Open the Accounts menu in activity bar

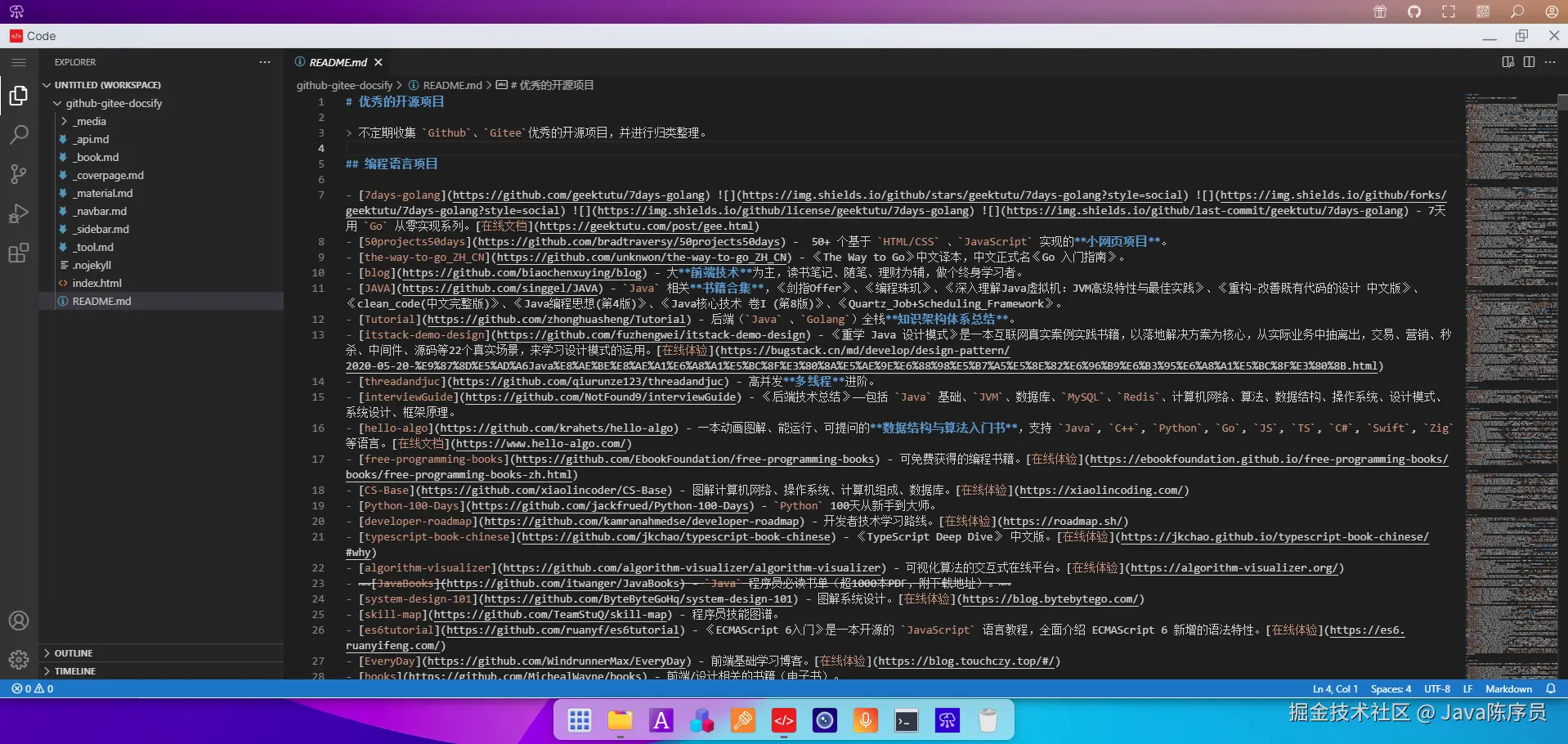(19, 621)
